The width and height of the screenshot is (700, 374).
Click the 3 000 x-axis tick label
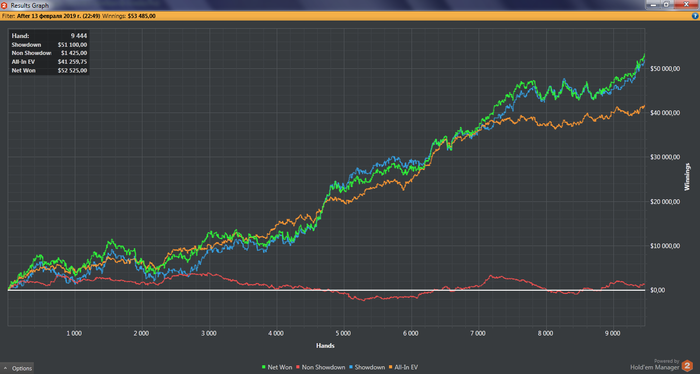(x=208, y=333)
